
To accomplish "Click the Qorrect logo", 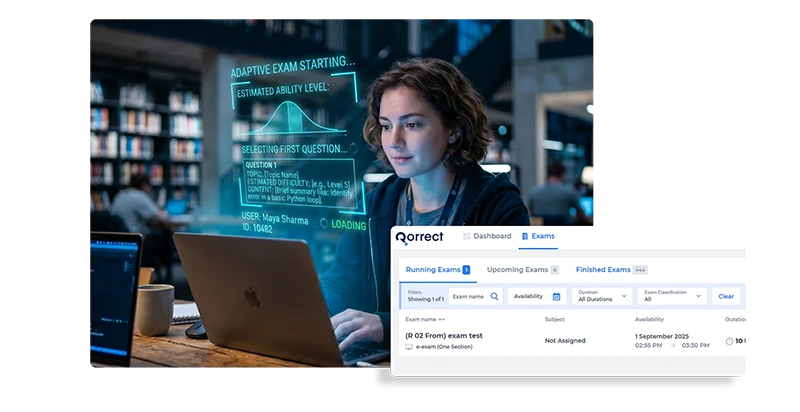I will (419, 237).
